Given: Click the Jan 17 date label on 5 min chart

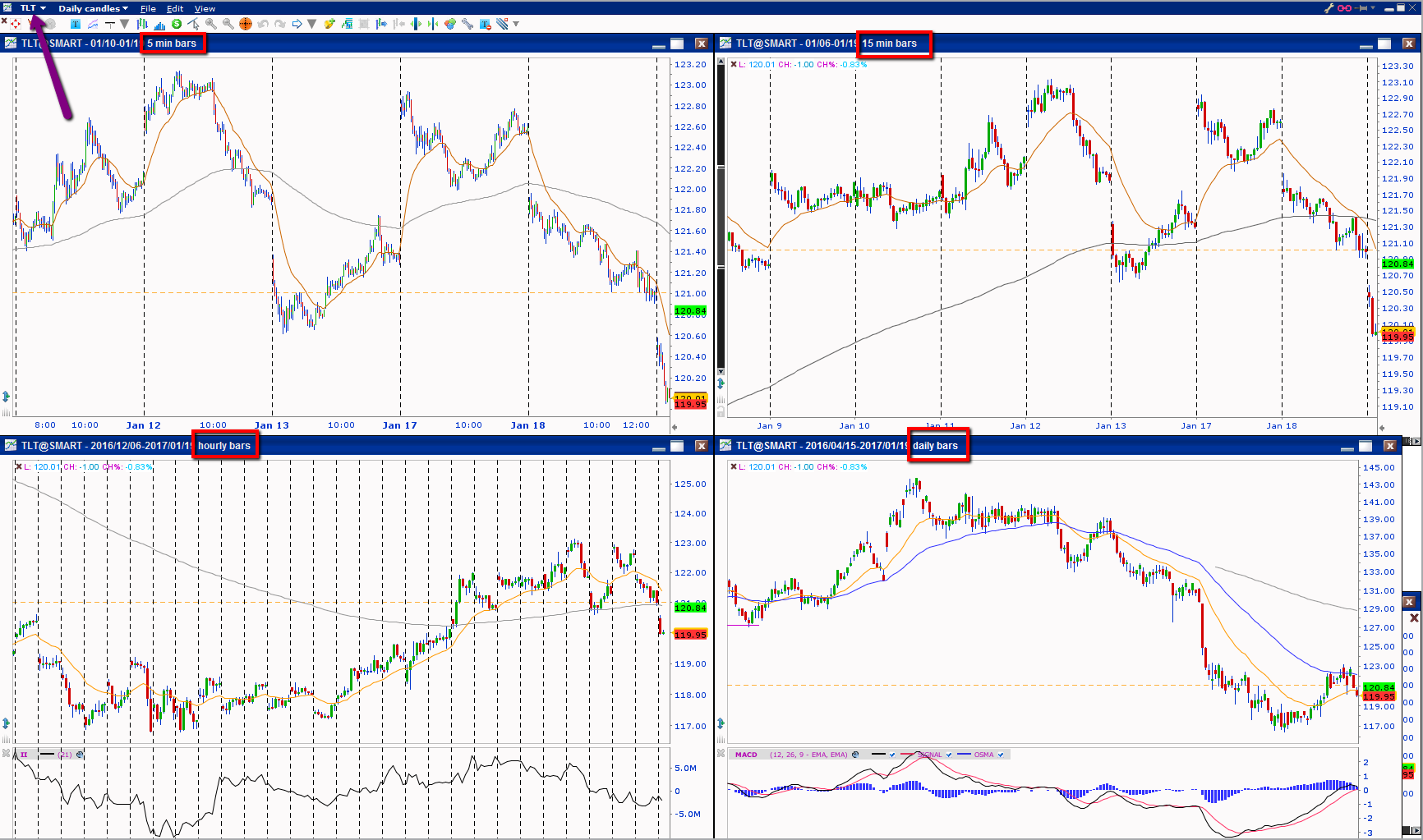Looking at the screenshot, I should (400, 425).
